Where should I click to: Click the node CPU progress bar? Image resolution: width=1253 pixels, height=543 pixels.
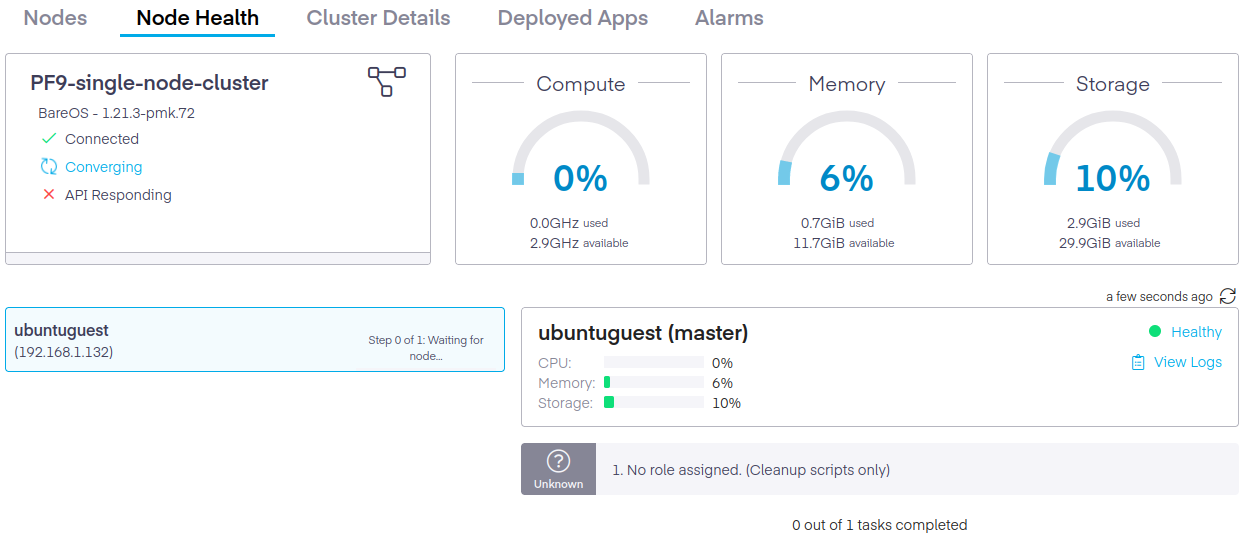tap(654, 363)
